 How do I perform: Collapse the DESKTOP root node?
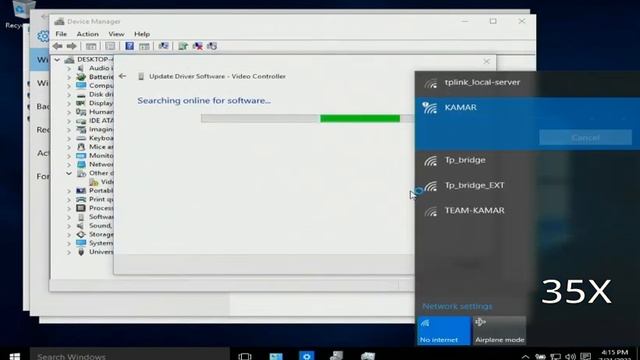(57, 60)
